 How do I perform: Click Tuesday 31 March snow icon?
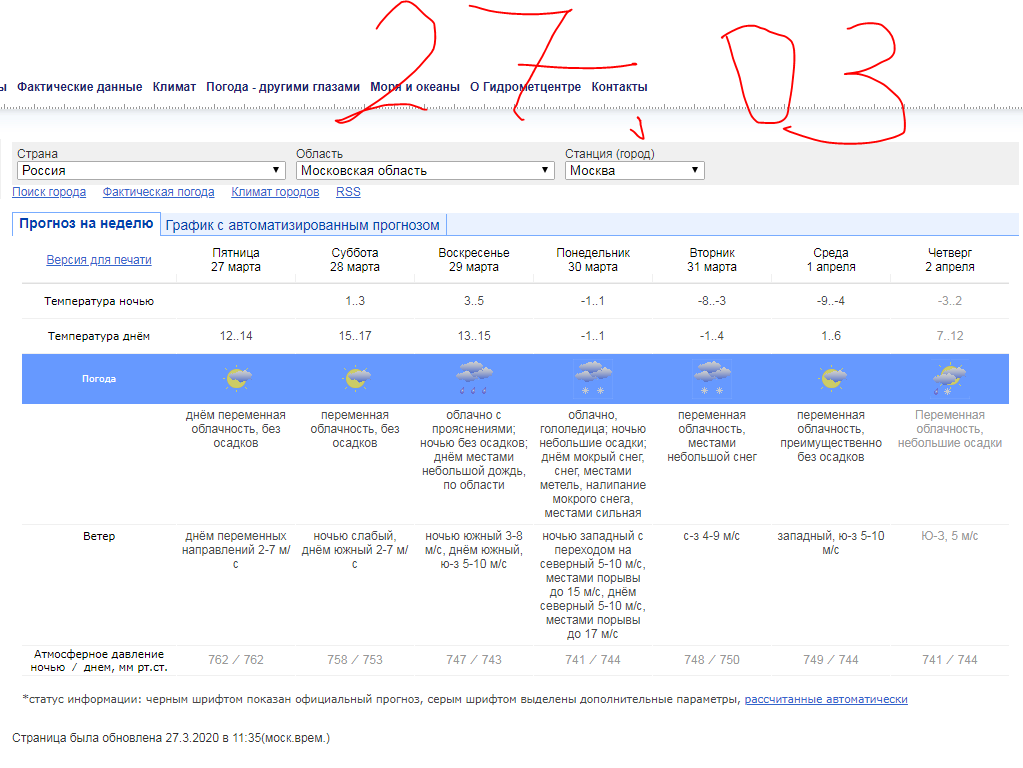click(712, 378)
